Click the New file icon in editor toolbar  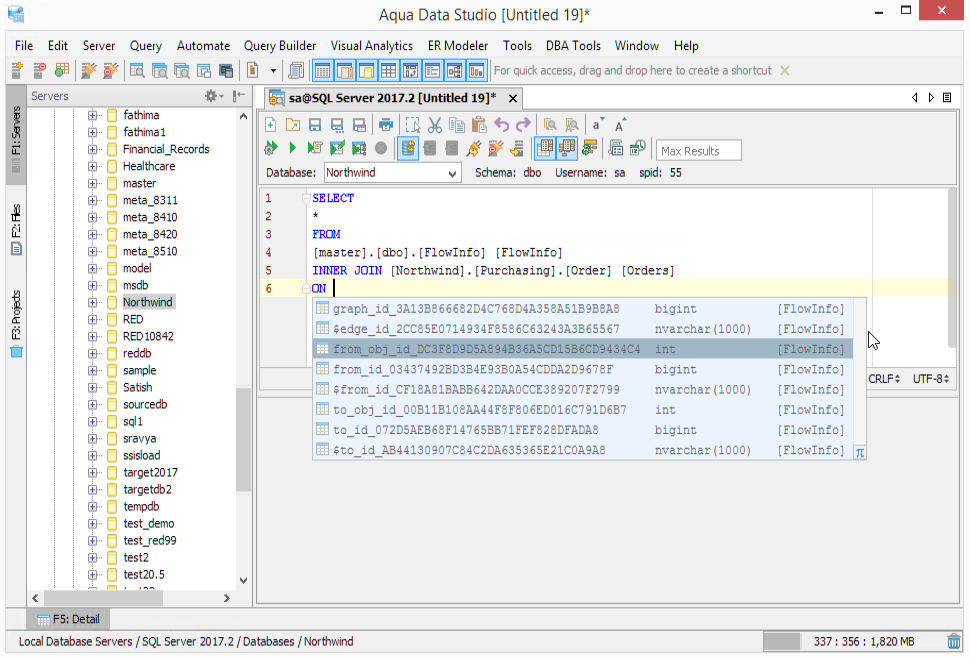click(270, 125)
